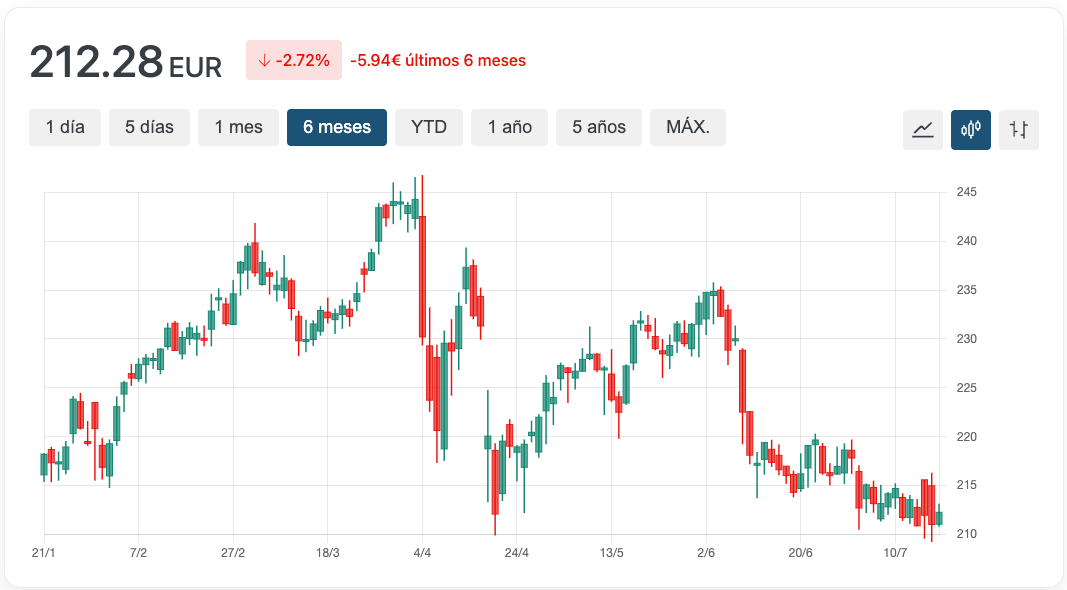Screen dimensions: 1067x590
Task: Show the 1 año chart range
Action: click(509, 127)
